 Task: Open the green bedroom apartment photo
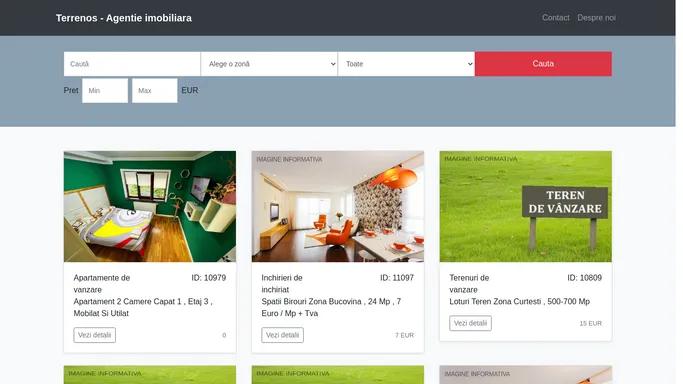150,206
